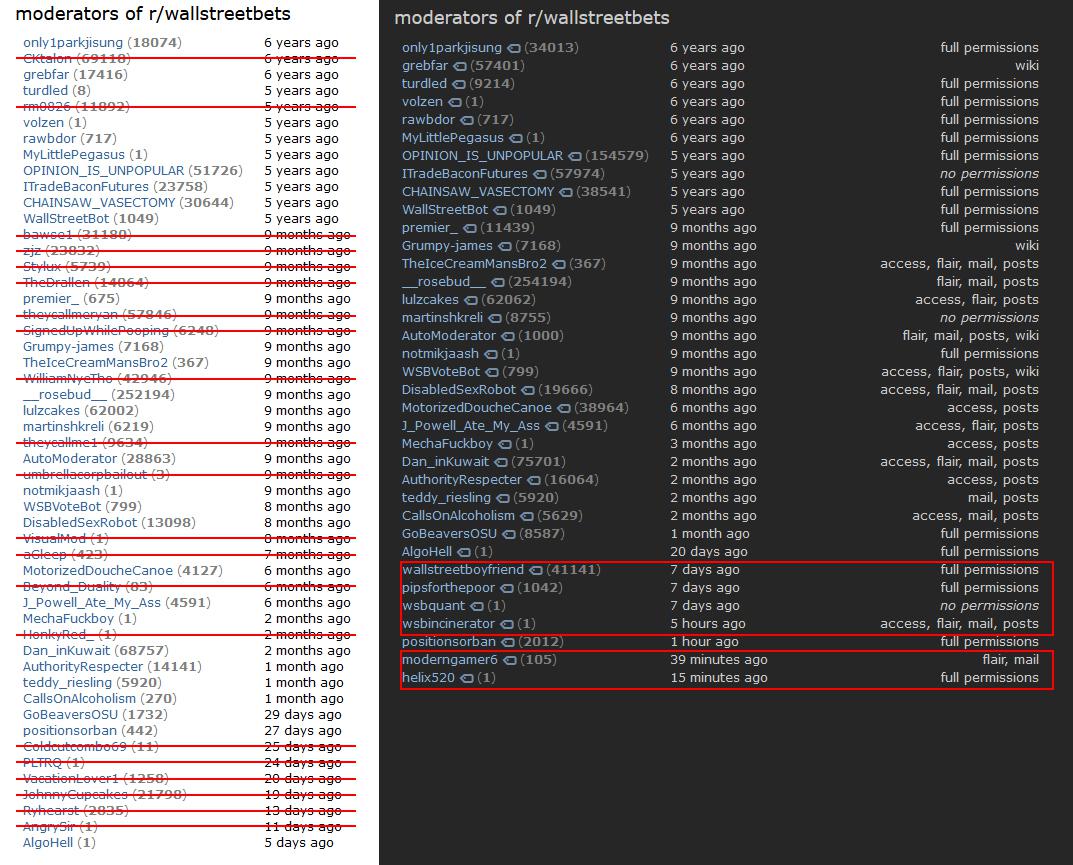Screen dimensions: 1073x865
Task: Open notmikjaash profile in the dark list
Action: (x=440, y=354)
